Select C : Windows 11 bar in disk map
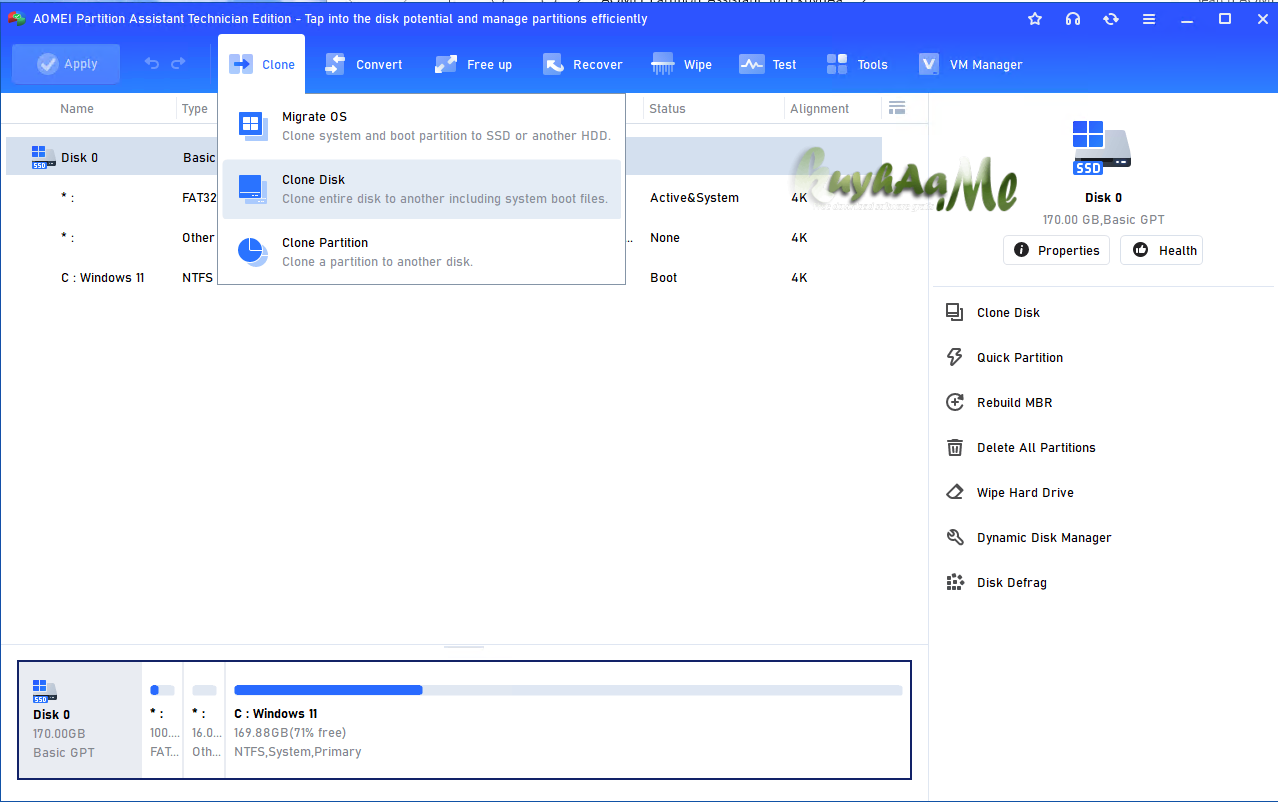 tap(568, 720)
